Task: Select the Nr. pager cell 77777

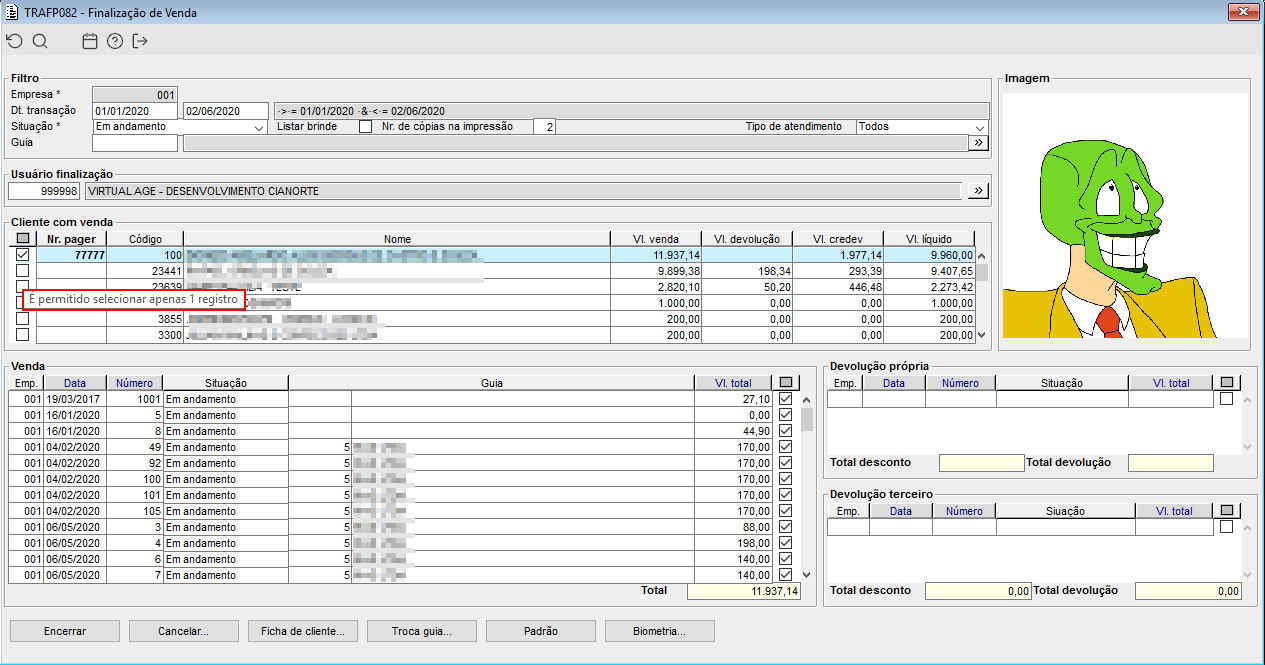Action: pos(73,255)
